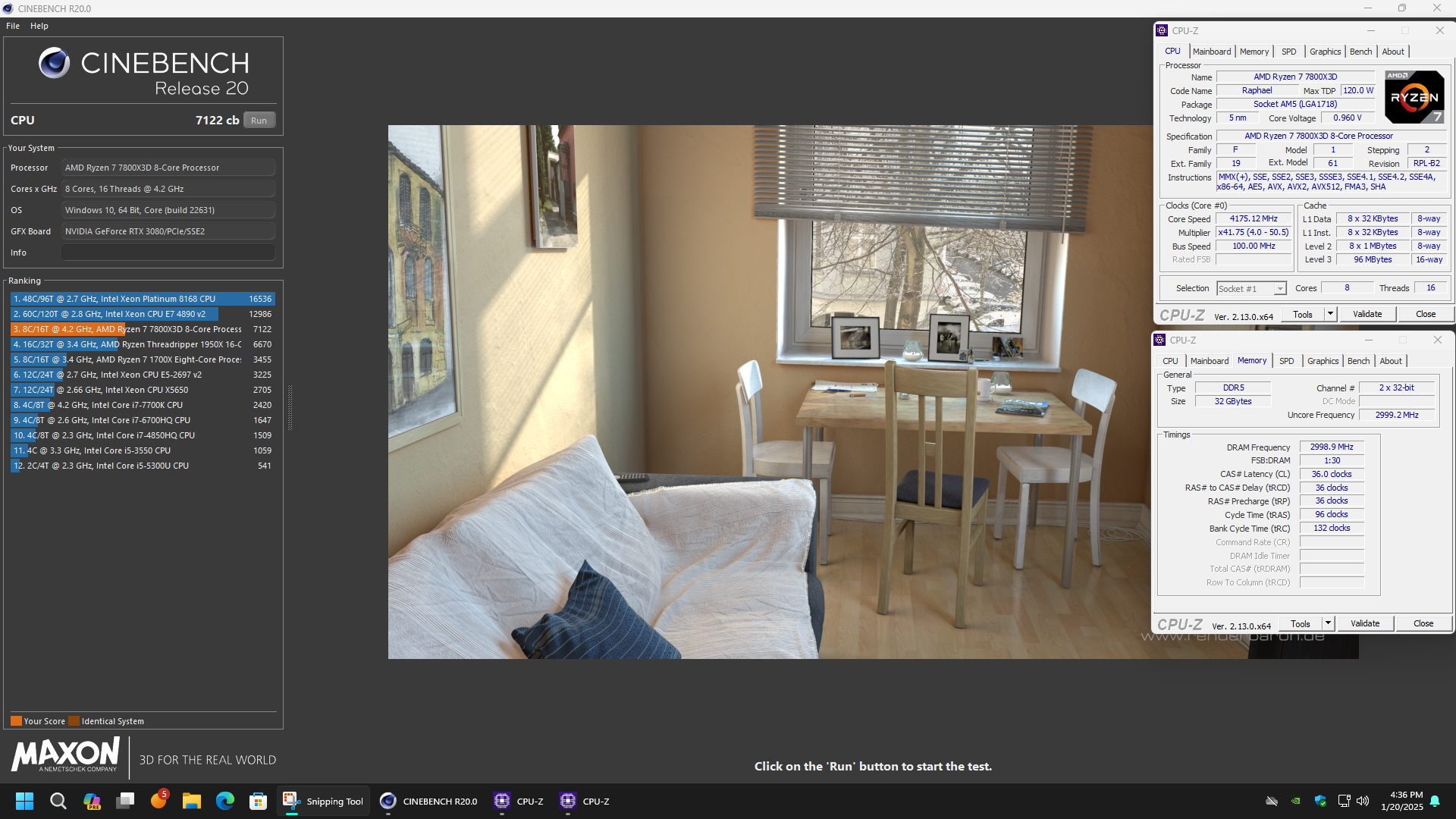Switch to Graphics tab in bottom CPU-Z window
The height and width of the screenshot is (819, 1456).
coord(1323,361)
